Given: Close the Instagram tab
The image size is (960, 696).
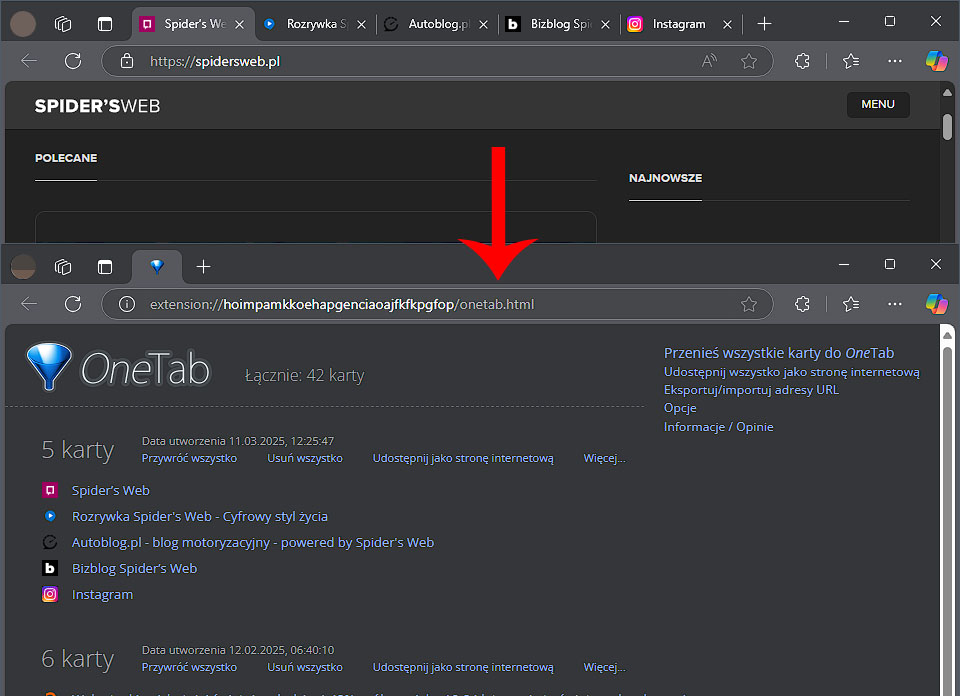Looking at the screenshot, I should (727, 24).
